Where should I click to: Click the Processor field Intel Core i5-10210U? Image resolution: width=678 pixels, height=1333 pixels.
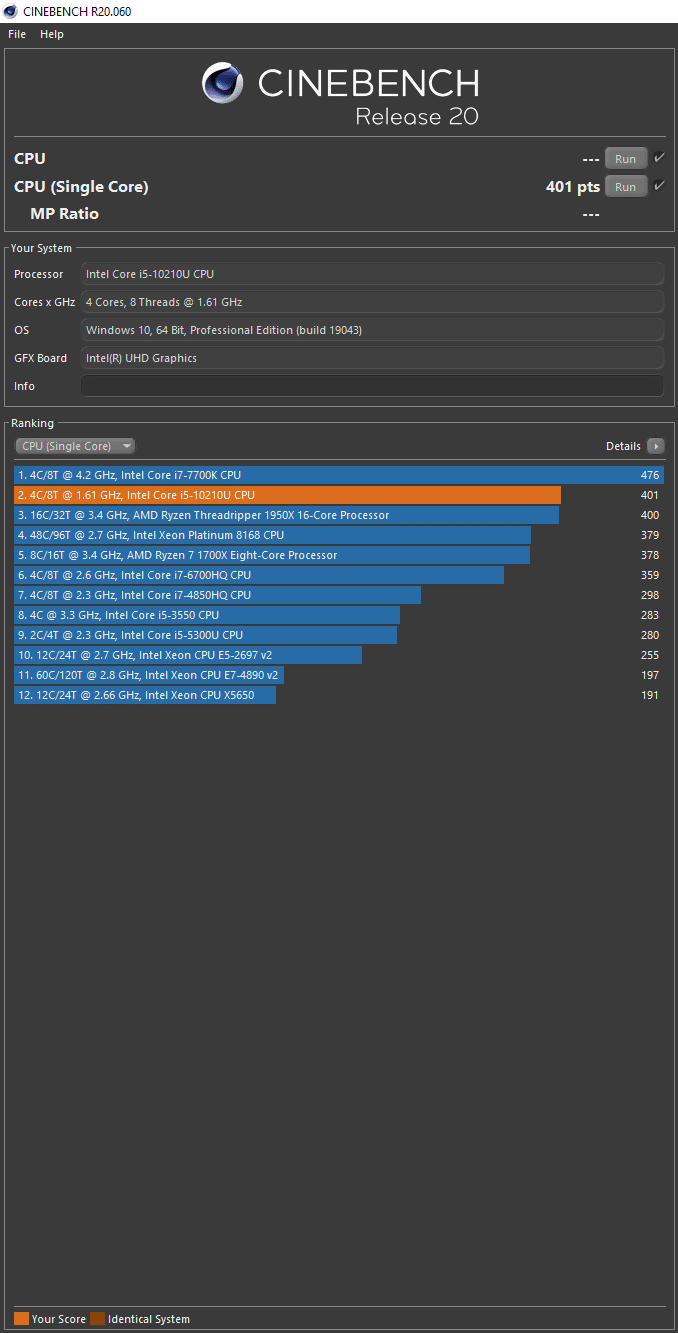(372, 274)
